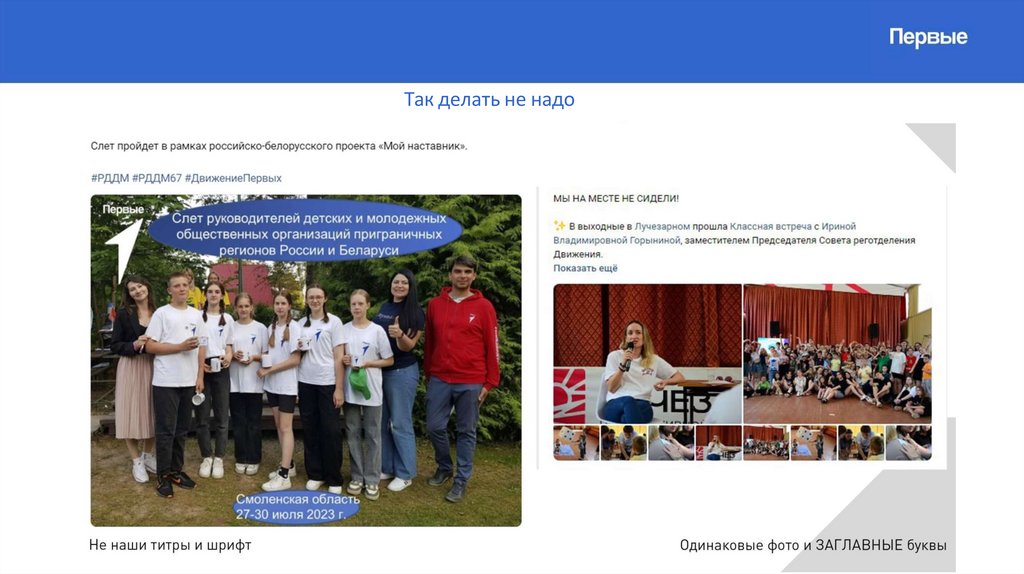Image resolution: width=1024 pixels, height=574 pixels.
Task: Open the Классная встреча link
Action: (x=771, y=226)
